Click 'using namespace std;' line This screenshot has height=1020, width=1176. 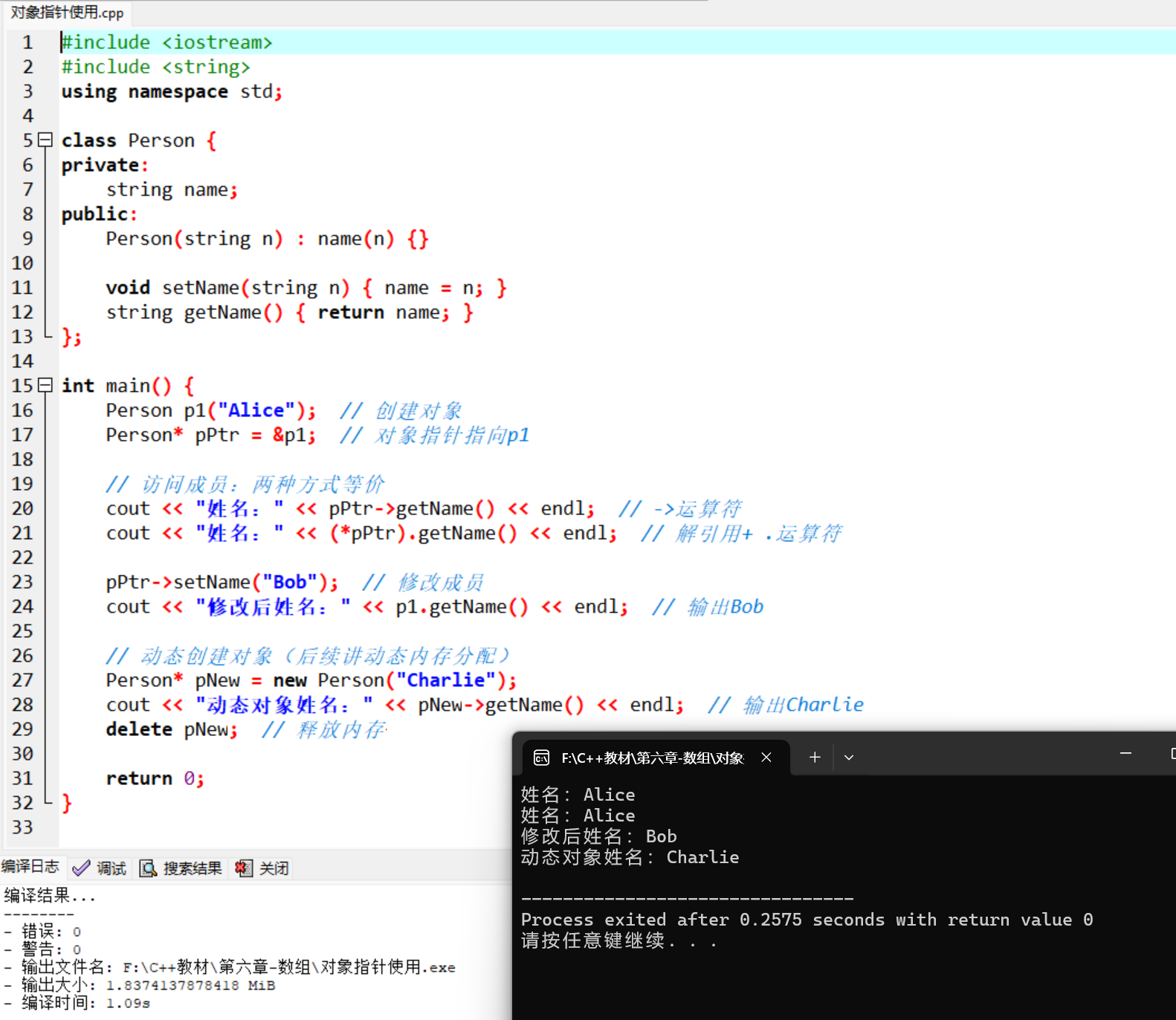(172, 91)
